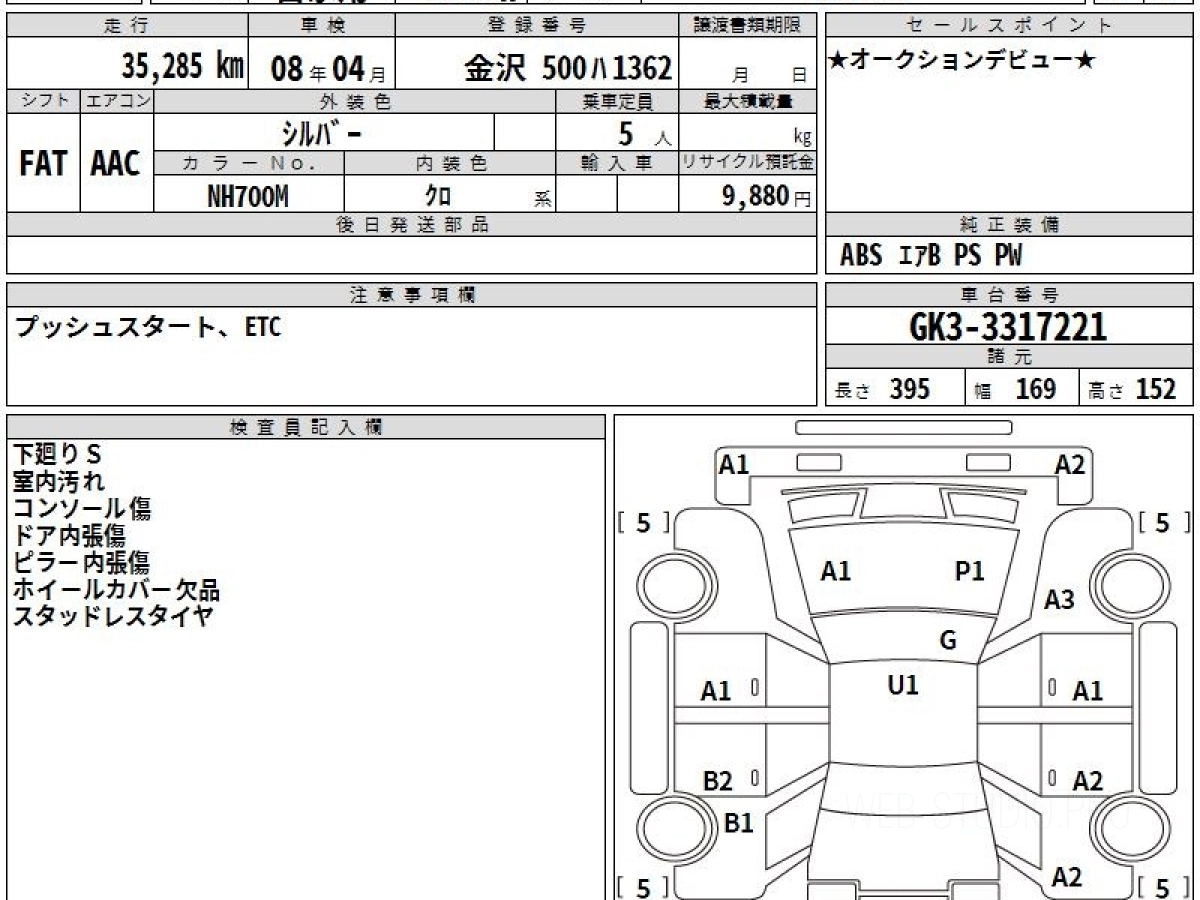This screenshot has width=1200, height=900.
Task: Click the recycle deposit amount 9,880円
Action: (767, 196)
